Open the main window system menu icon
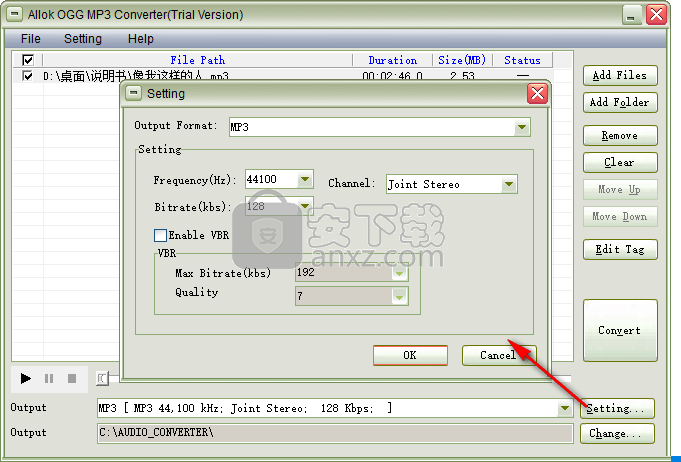This screenshot has width=681, height=462. (x=14, y=14)
